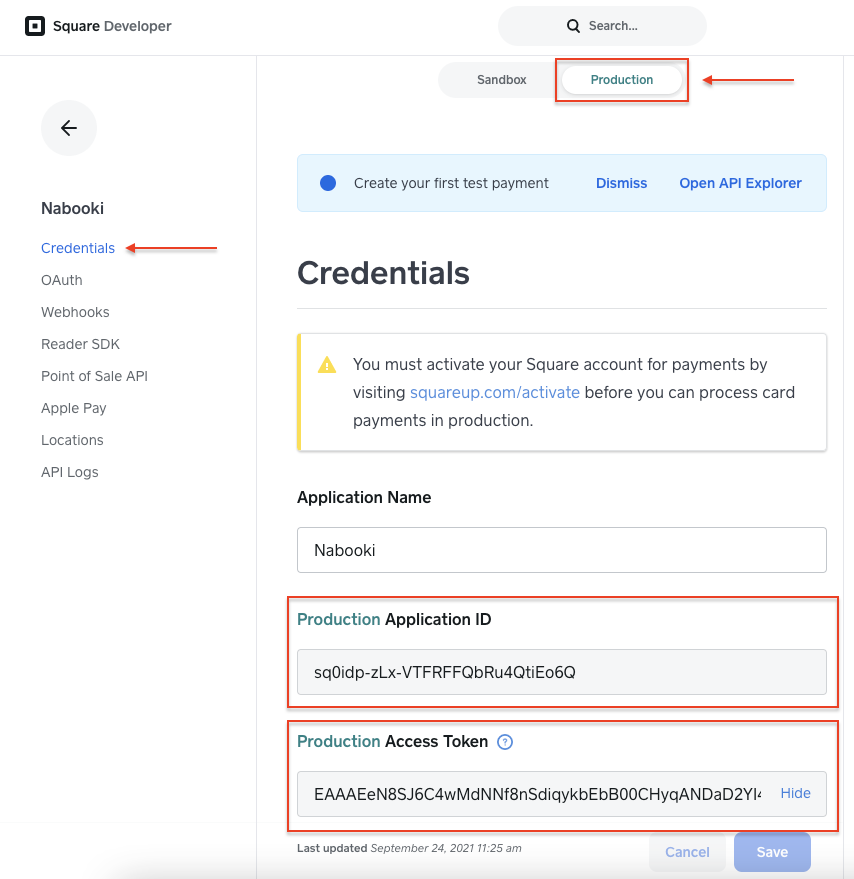Viewport: 854px width, 879px height.
Task: Select the Production toggle
Action: tap(622, 80)
